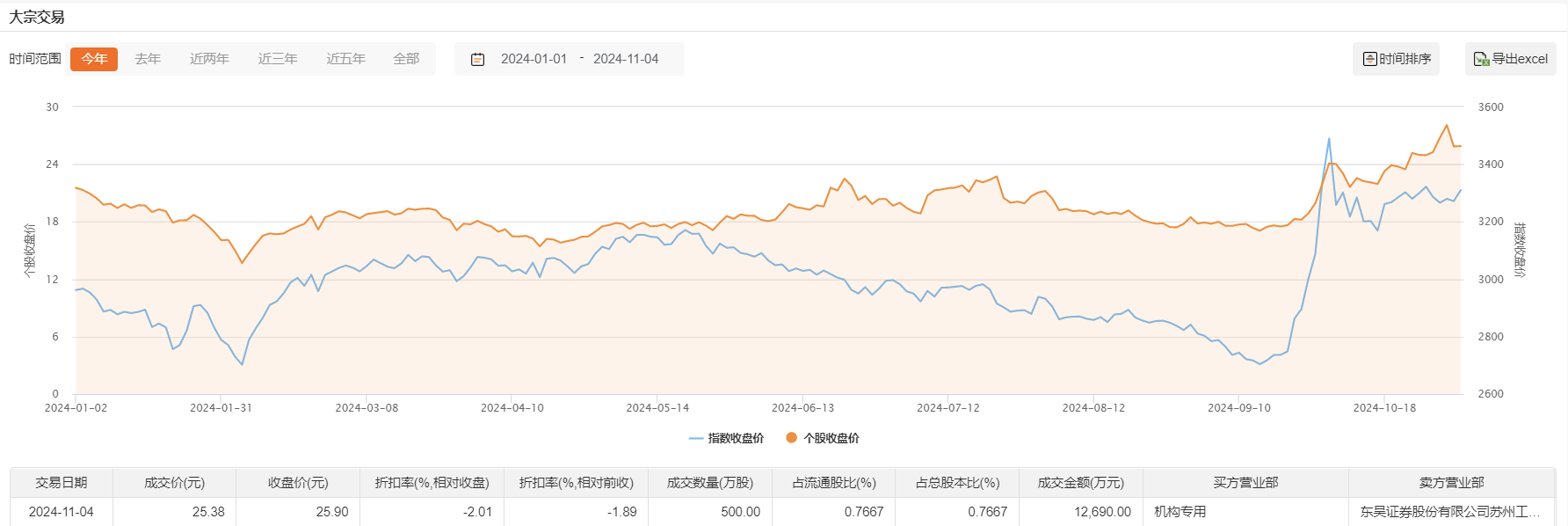
Task: Edit the end date 2024-11-04
Action: [626, 59]
